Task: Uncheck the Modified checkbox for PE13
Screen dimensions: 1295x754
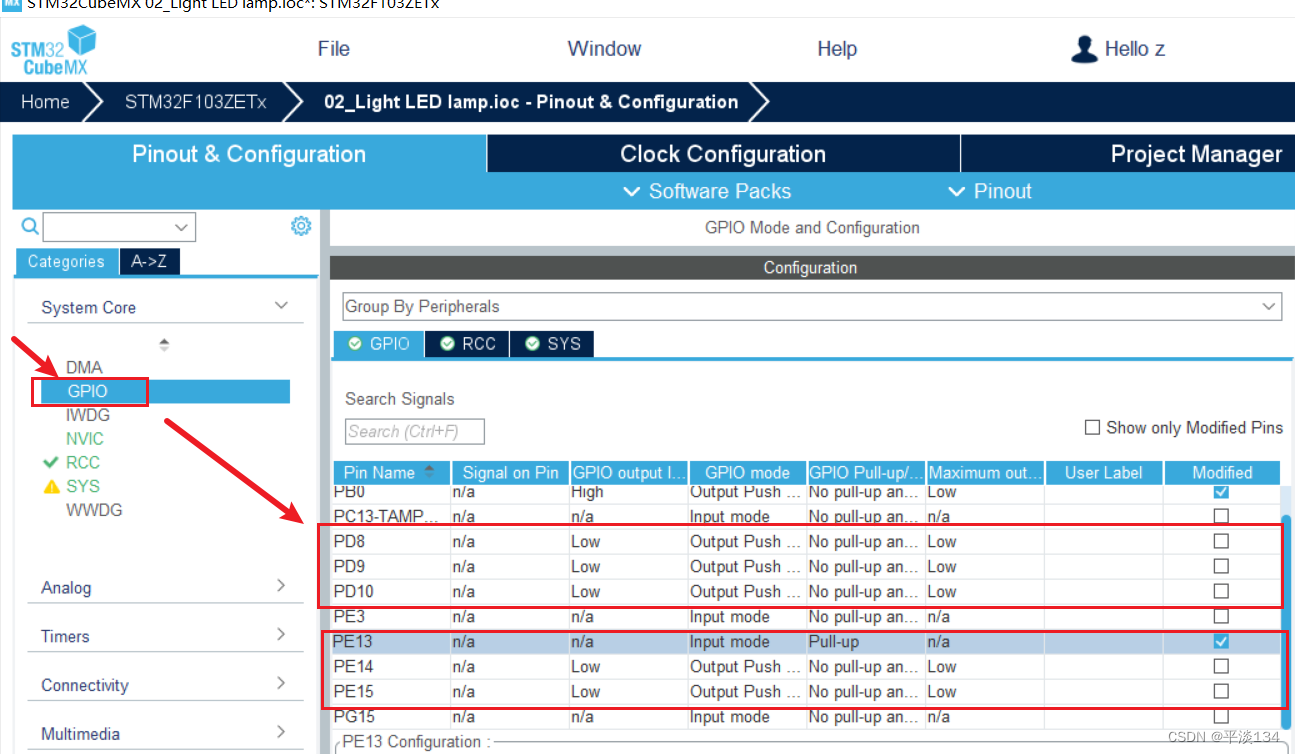Action: 1221,641
